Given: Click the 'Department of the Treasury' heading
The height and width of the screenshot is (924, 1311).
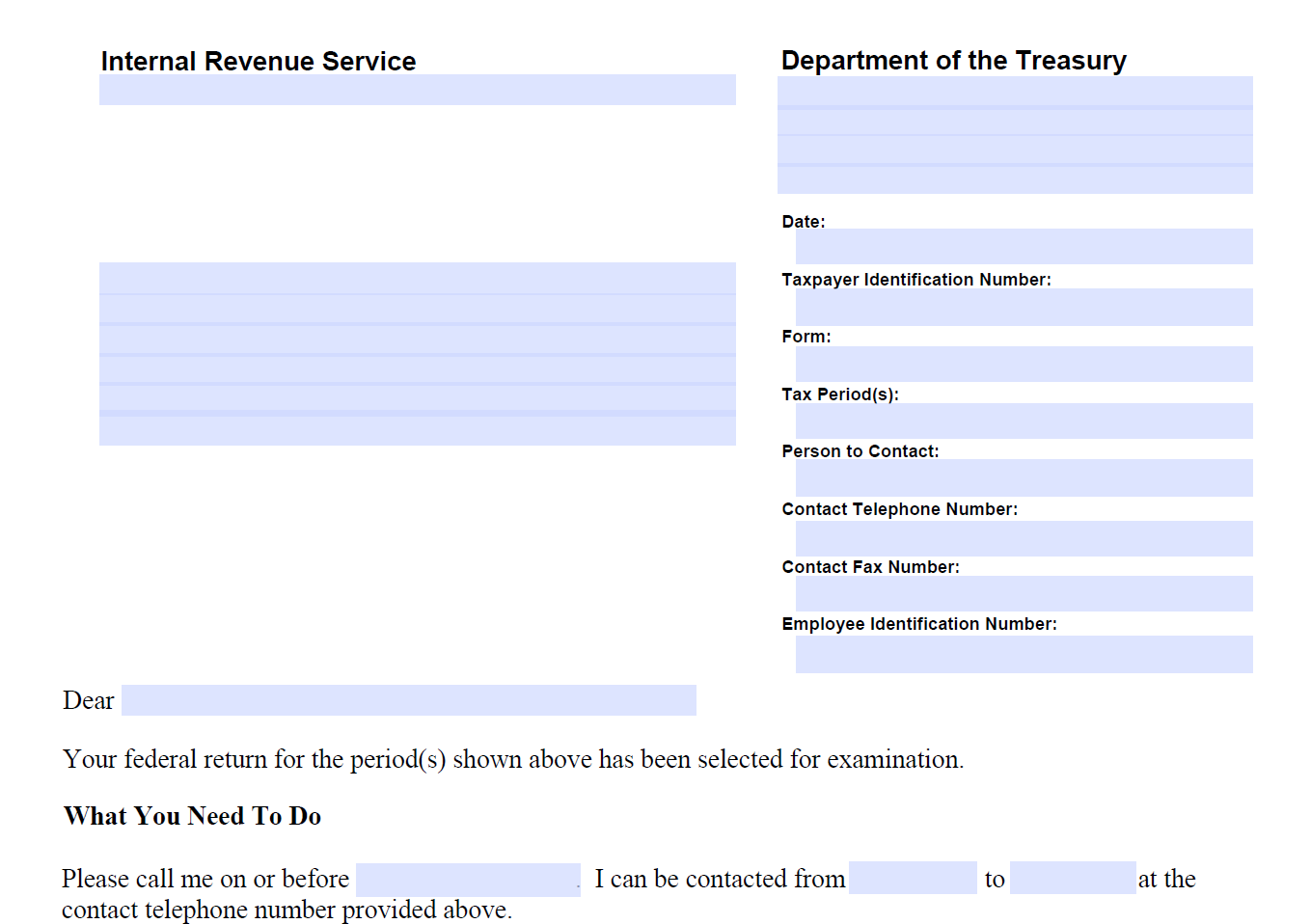Looking at the screenshot, I should [x=954, y=61].
